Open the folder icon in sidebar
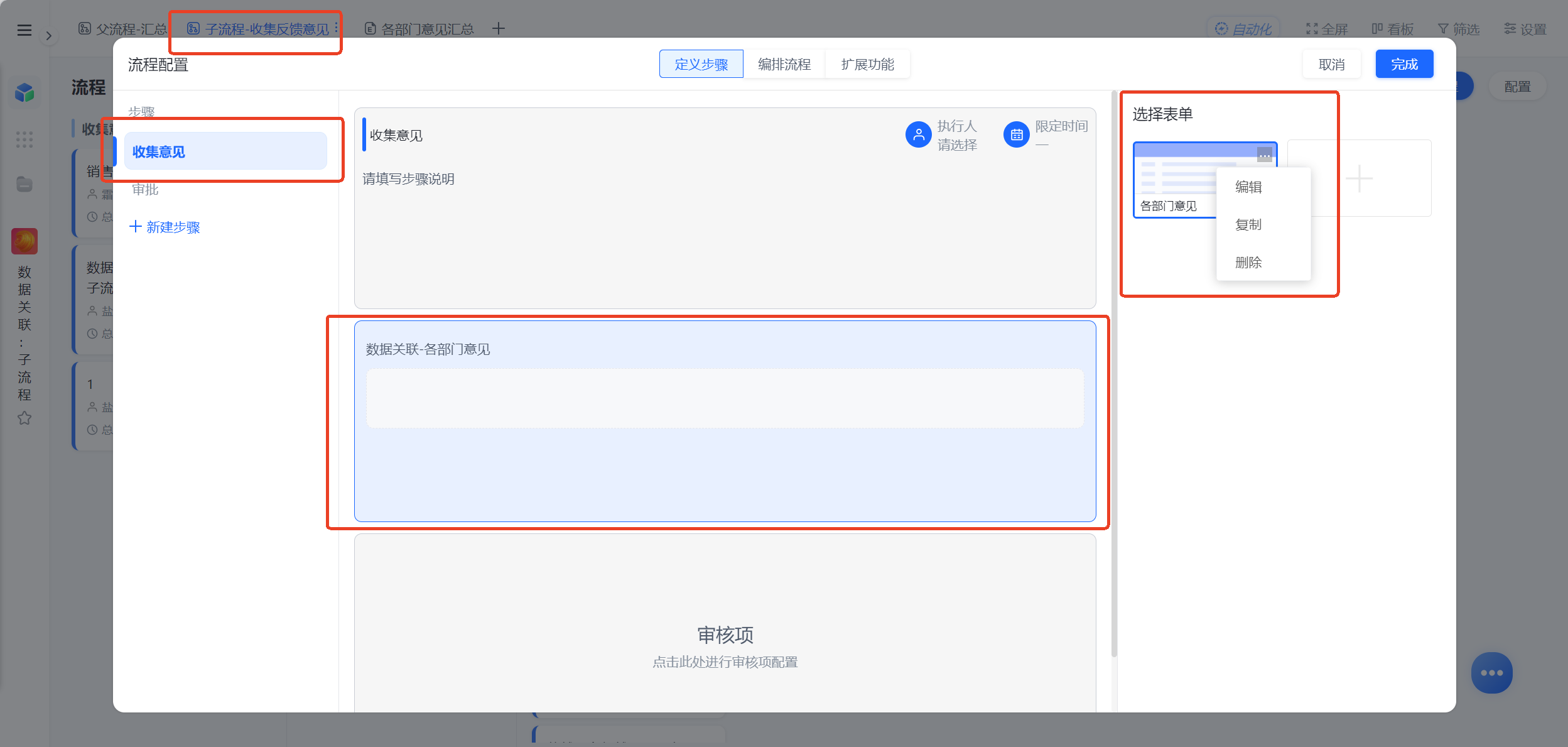1568x747 pixels. pos(24,184)
